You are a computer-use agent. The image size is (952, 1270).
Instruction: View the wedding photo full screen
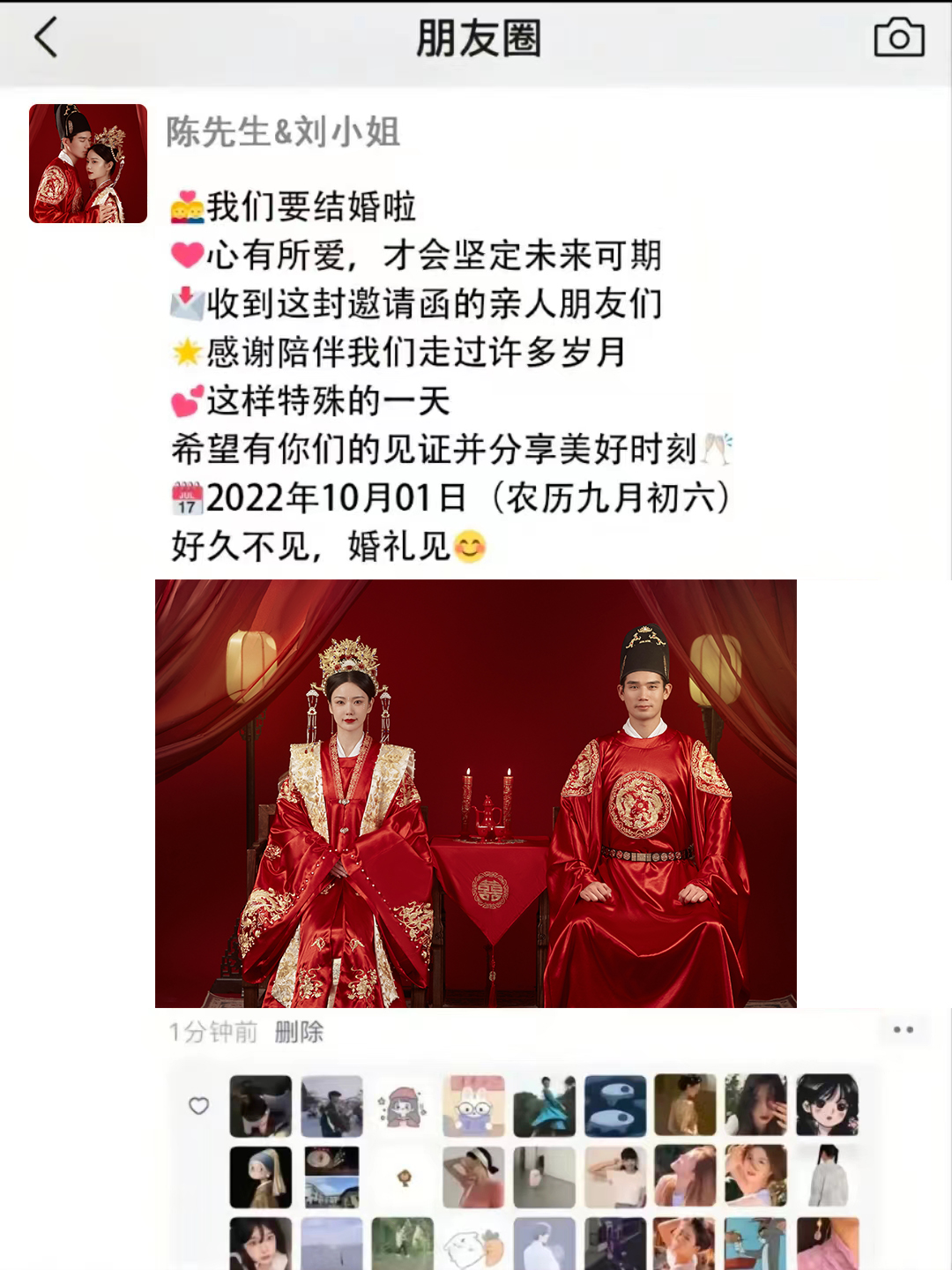[476, 793]
